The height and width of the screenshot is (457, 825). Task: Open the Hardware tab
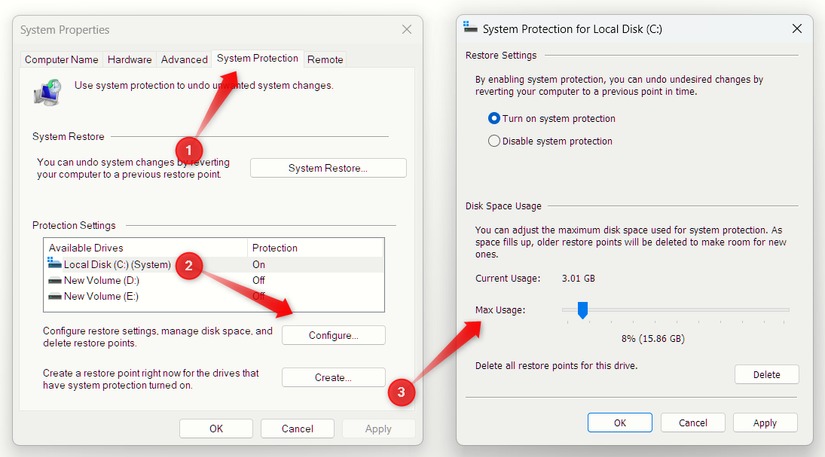[130, 60]
